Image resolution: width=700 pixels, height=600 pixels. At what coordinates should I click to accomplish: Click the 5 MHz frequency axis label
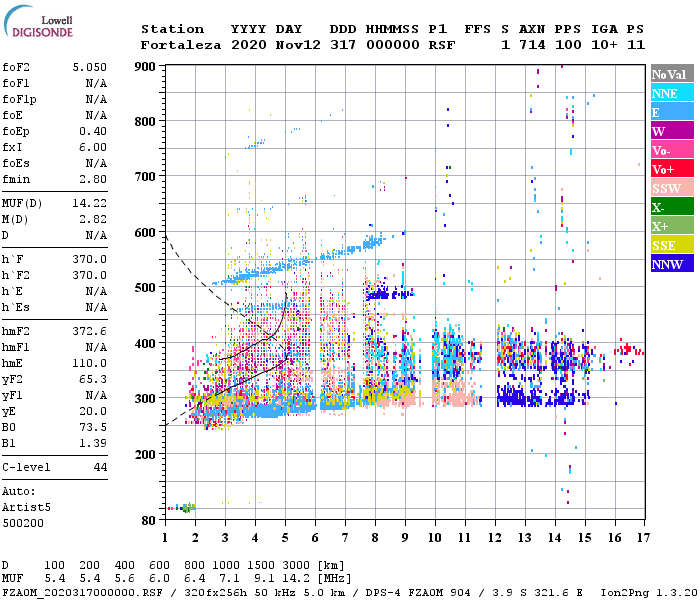coord(285,538)
